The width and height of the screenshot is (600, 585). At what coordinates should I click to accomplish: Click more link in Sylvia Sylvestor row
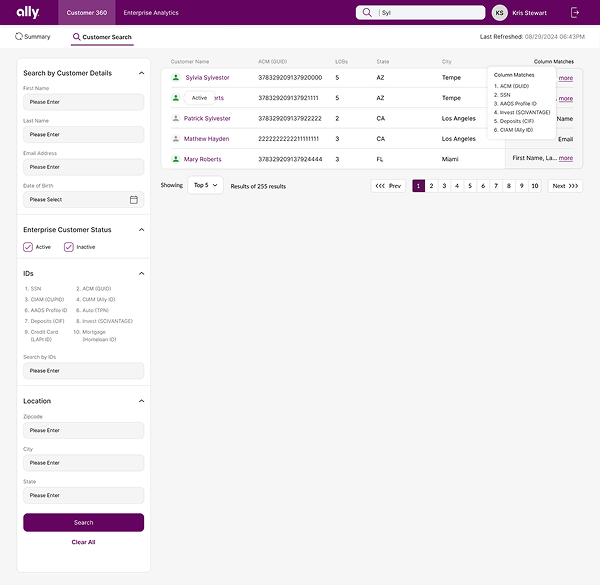tap(566, 78)
